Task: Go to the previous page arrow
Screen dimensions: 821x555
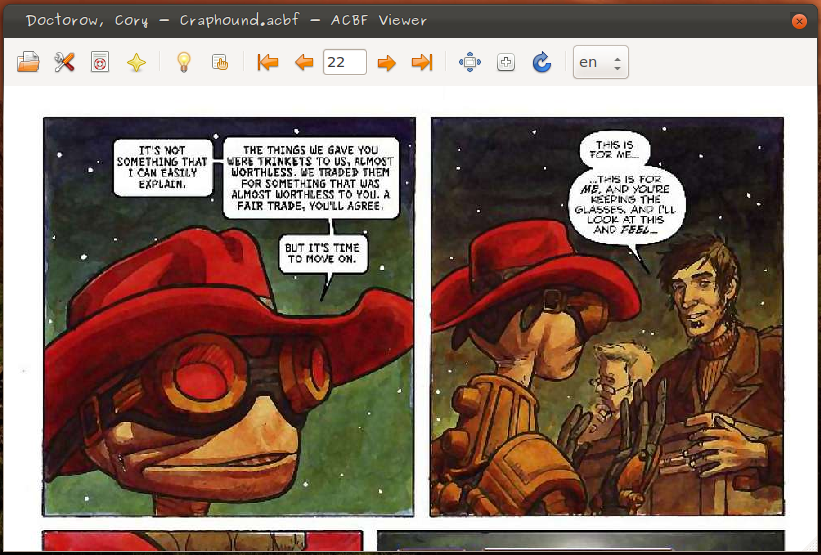Action: tap(304, 62)
